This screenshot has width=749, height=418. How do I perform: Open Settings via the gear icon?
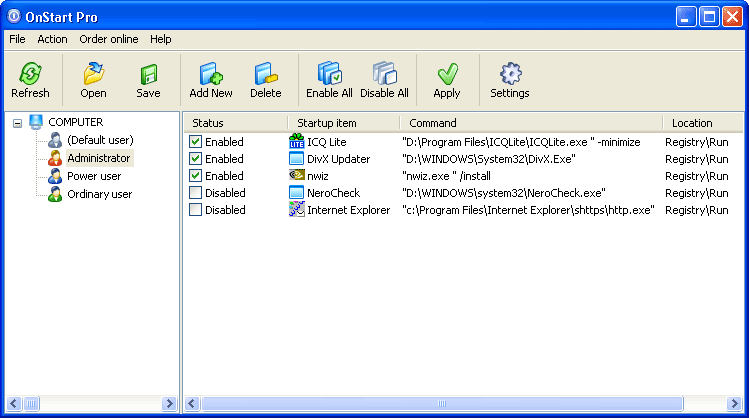pyautogui.click(x=510, y=74)
